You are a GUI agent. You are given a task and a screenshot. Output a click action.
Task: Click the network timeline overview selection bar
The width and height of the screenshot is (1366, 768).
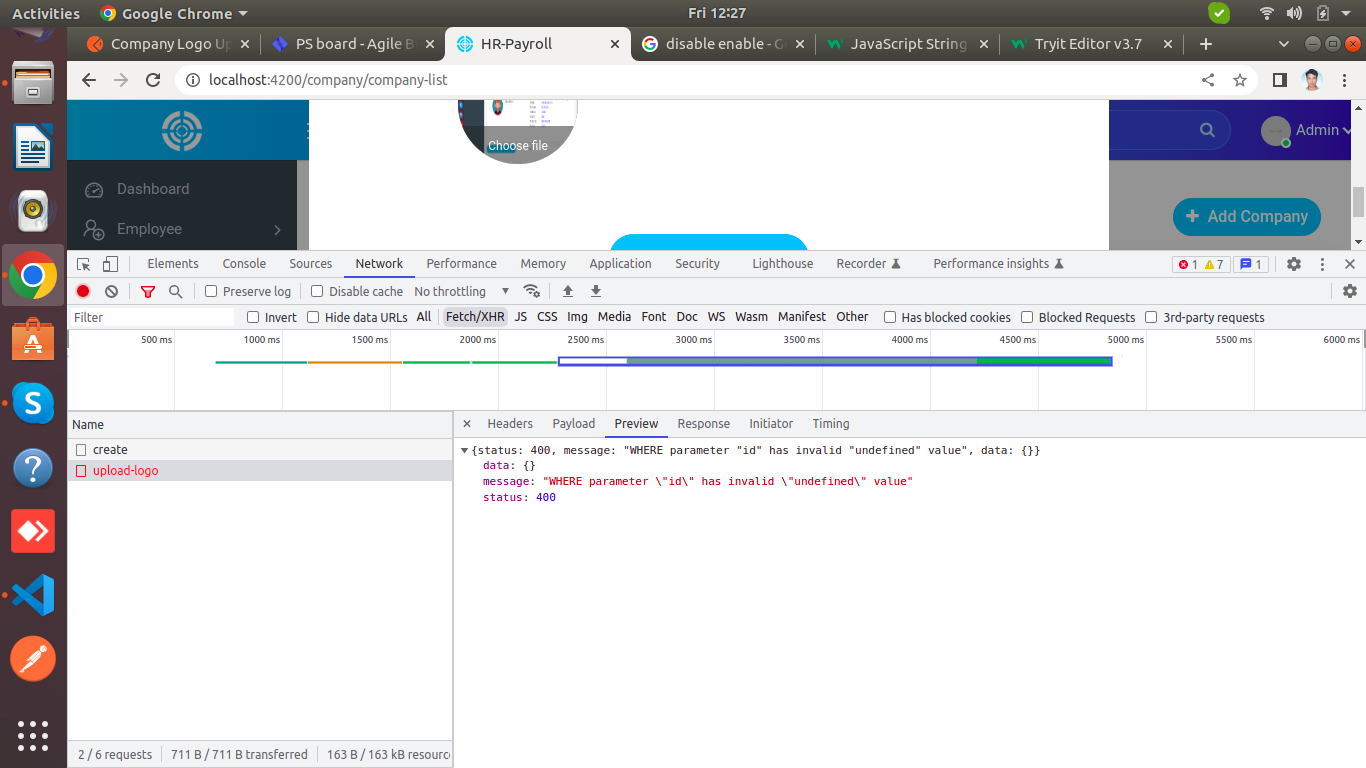tap(834, 361)
